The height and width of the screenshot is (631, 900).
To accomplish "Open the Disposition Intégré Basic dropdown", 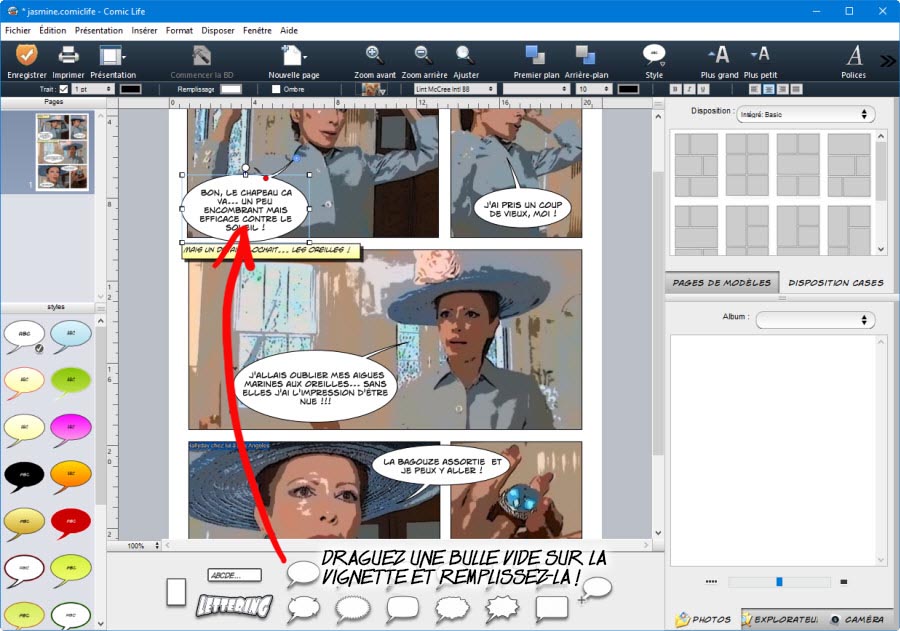I will coord(805,114).
